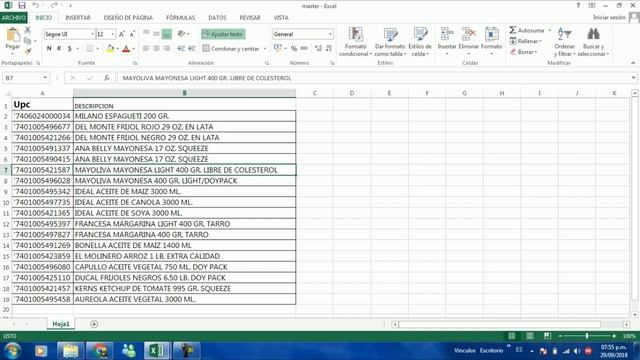Select cell MILANO ESPAGUETI 200 GR.

click(184, 116)
